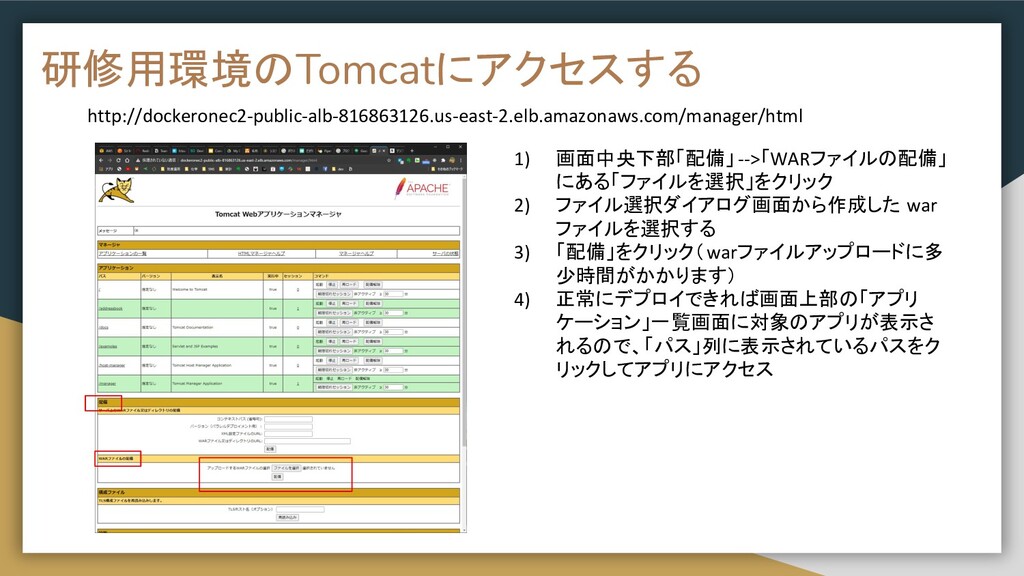
Task: Click the バージョン parallel deployment input field
Action: tap(289, 426)
